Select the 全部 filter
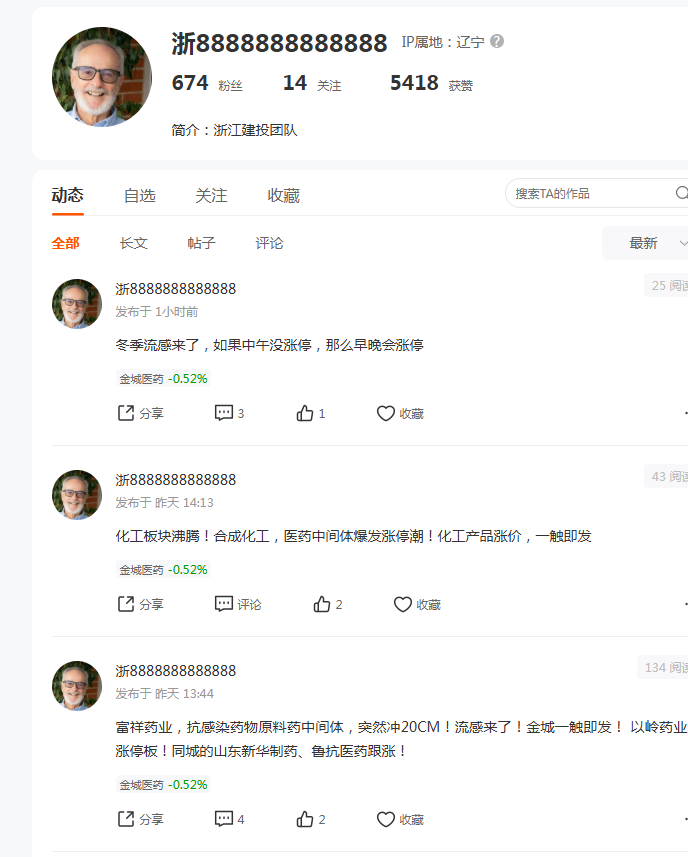Image resolution: width=688 pixels, height=857 pixels. pyautogui.click(x=66, y=243)
